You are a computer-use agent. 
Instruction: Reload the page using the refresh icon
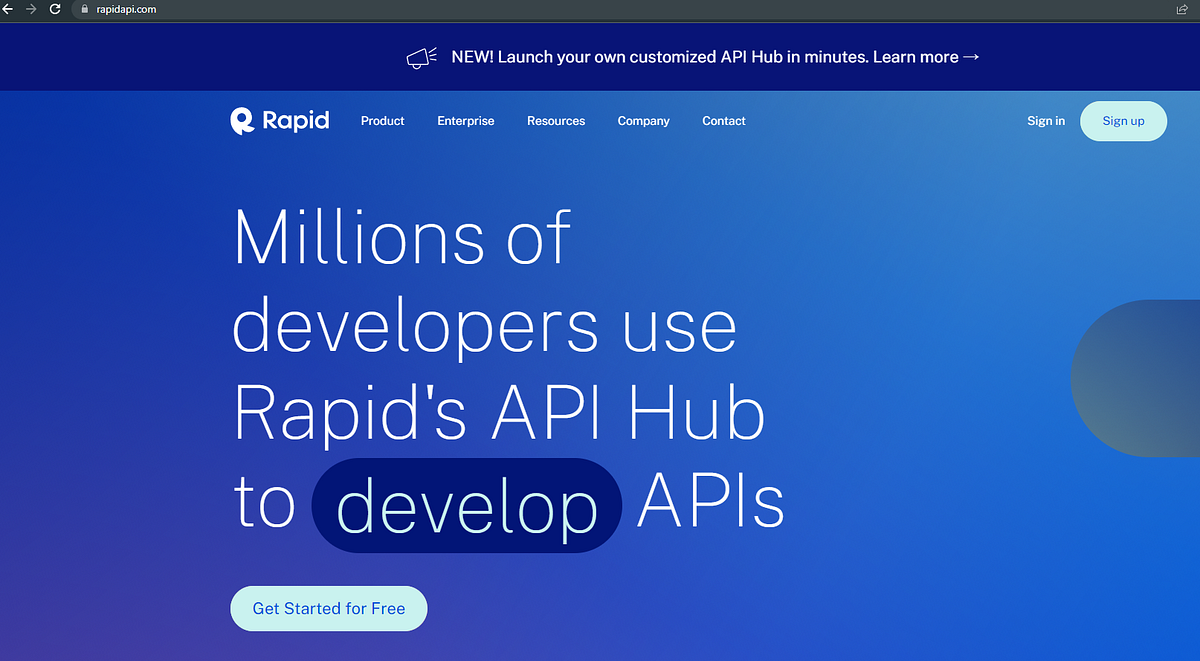pos(55,9)
